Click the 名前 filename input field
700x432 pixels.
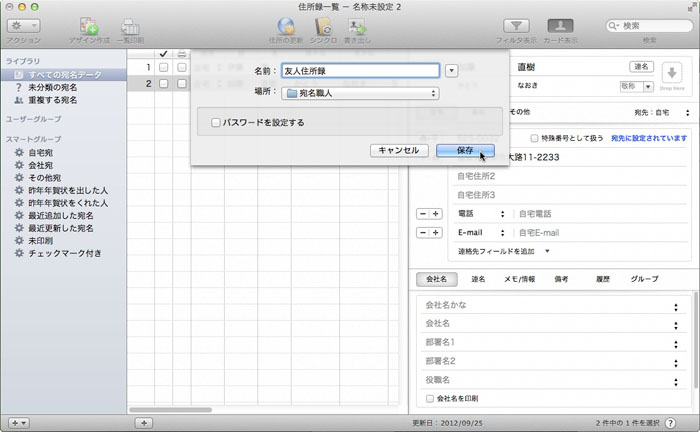click(x=360, y=70)
